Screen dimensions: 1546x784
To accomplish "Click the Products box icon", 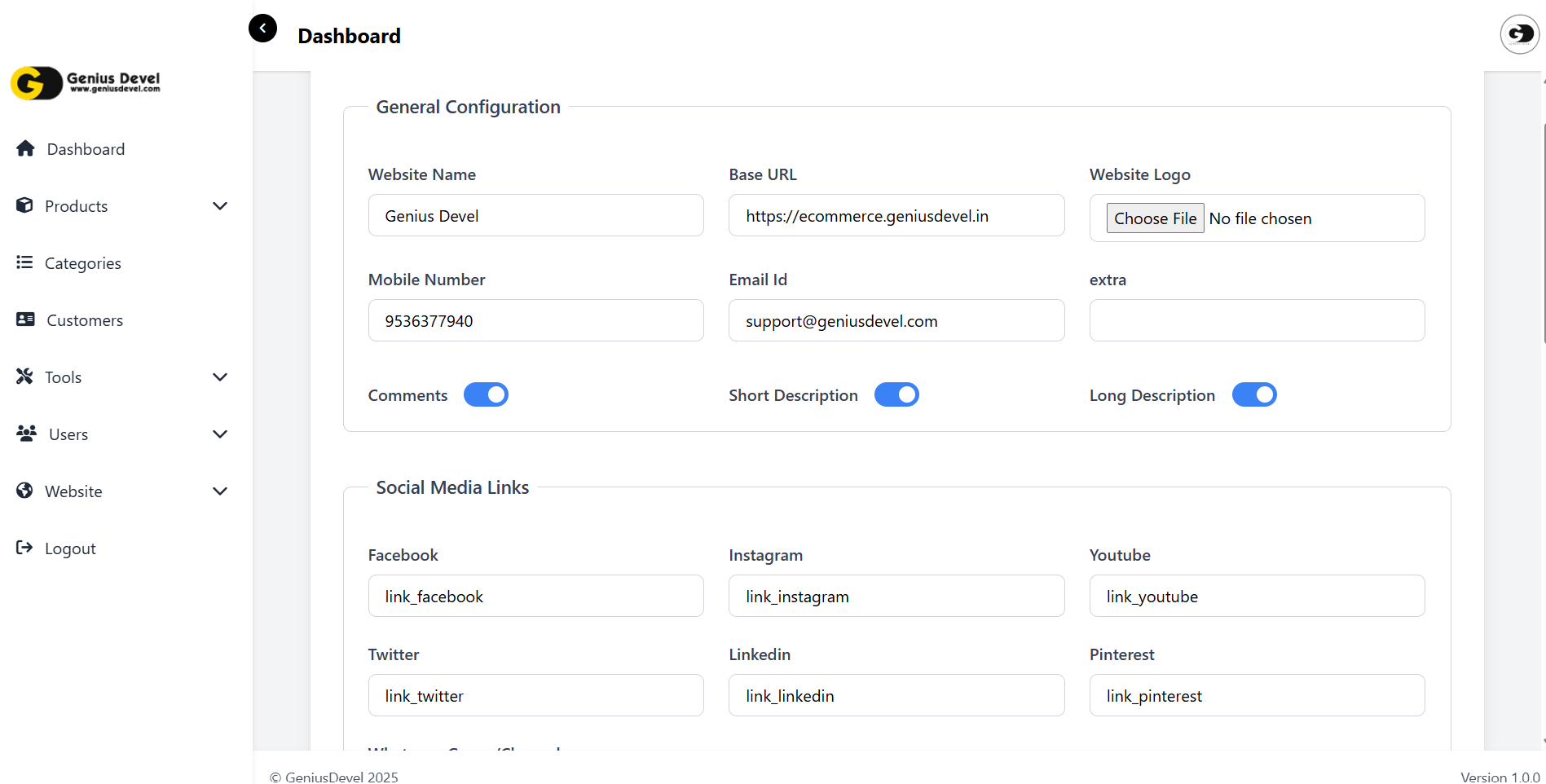I will click(x=24, y=205).
